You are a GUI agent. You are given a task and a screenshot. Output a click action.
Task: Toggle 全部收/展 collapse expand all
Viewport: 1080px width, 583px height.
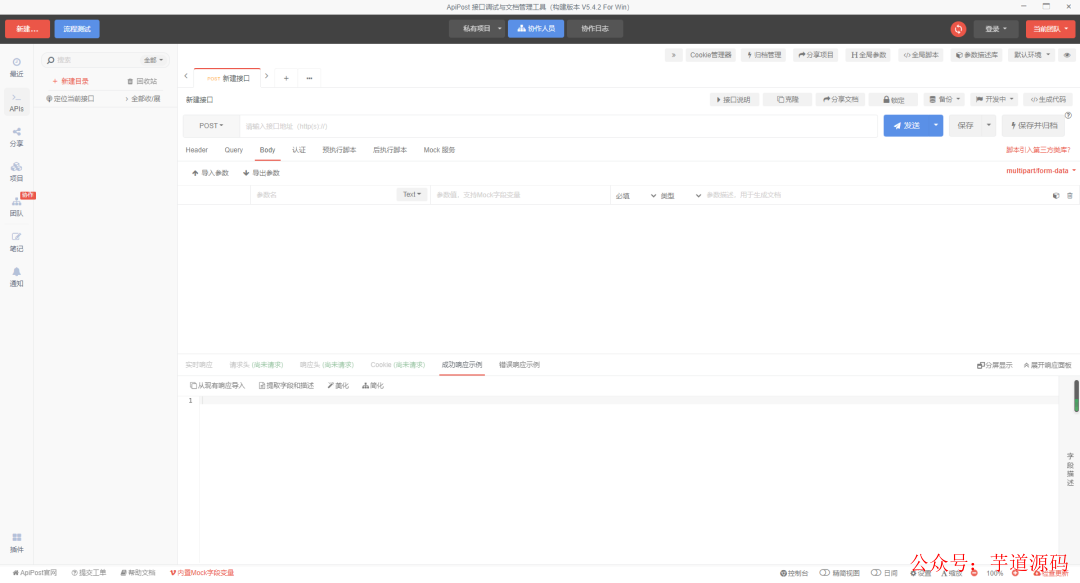point(143,99)
